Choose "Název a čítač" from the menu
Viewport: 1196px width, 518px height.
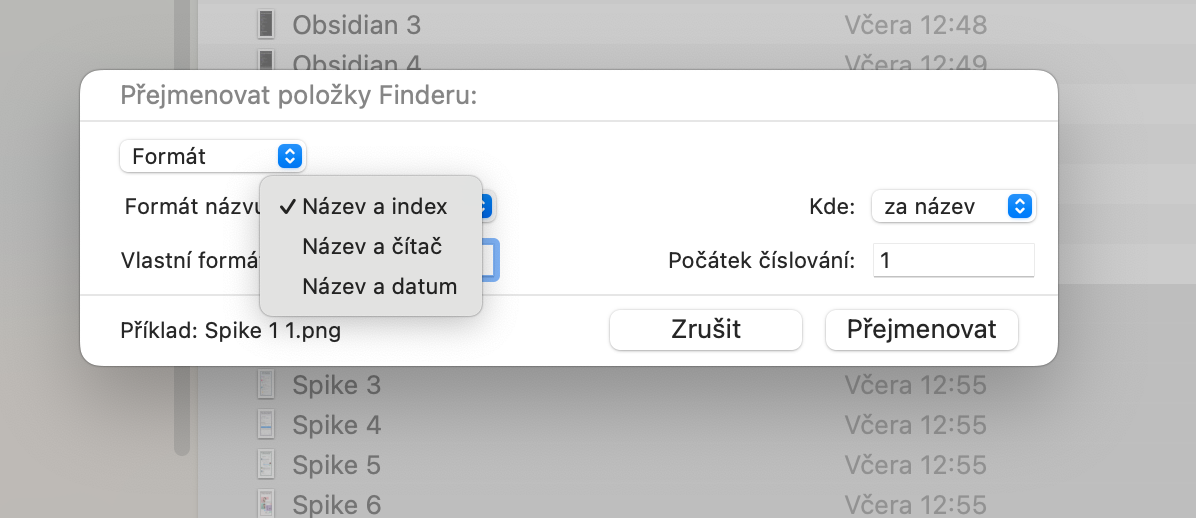[x=372, y=247]
